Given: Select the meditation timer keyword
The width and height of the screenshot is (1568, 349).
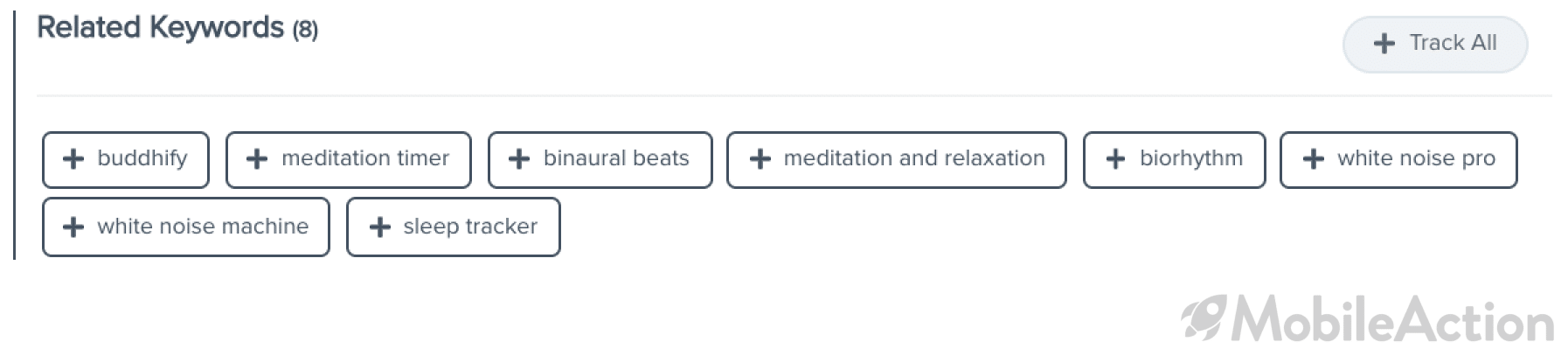Looking at the screenshot, I should [349, 159].
